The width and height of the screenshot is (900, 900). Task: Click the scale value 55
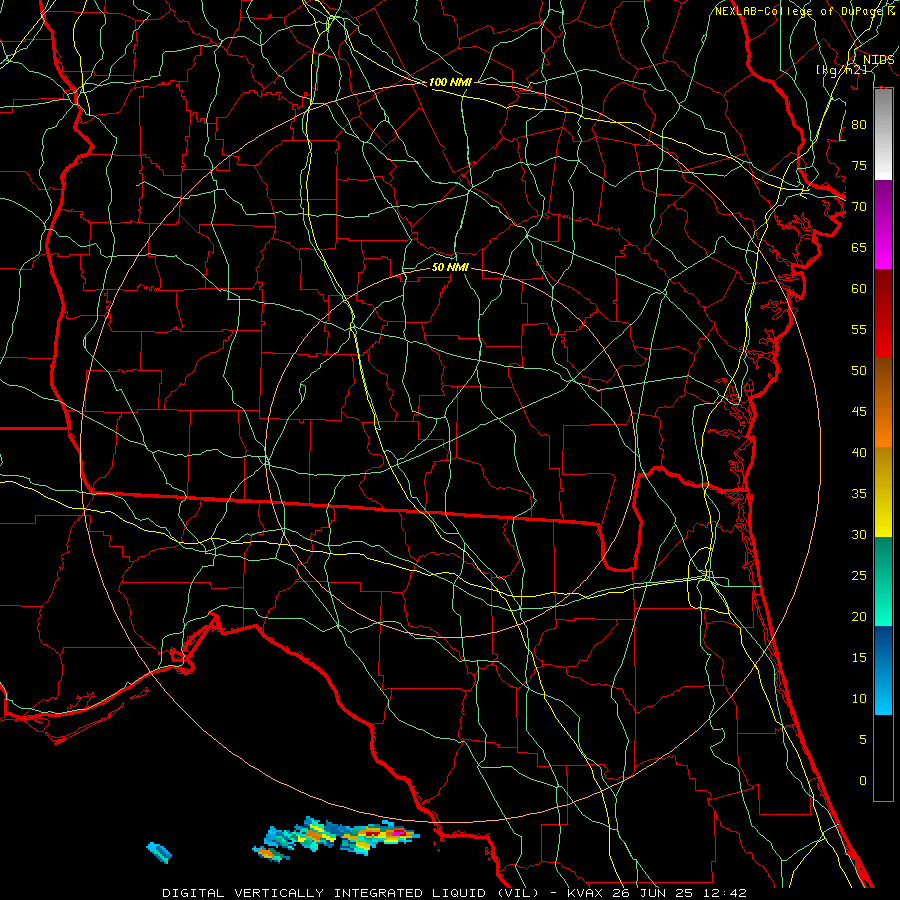point(859,329)
